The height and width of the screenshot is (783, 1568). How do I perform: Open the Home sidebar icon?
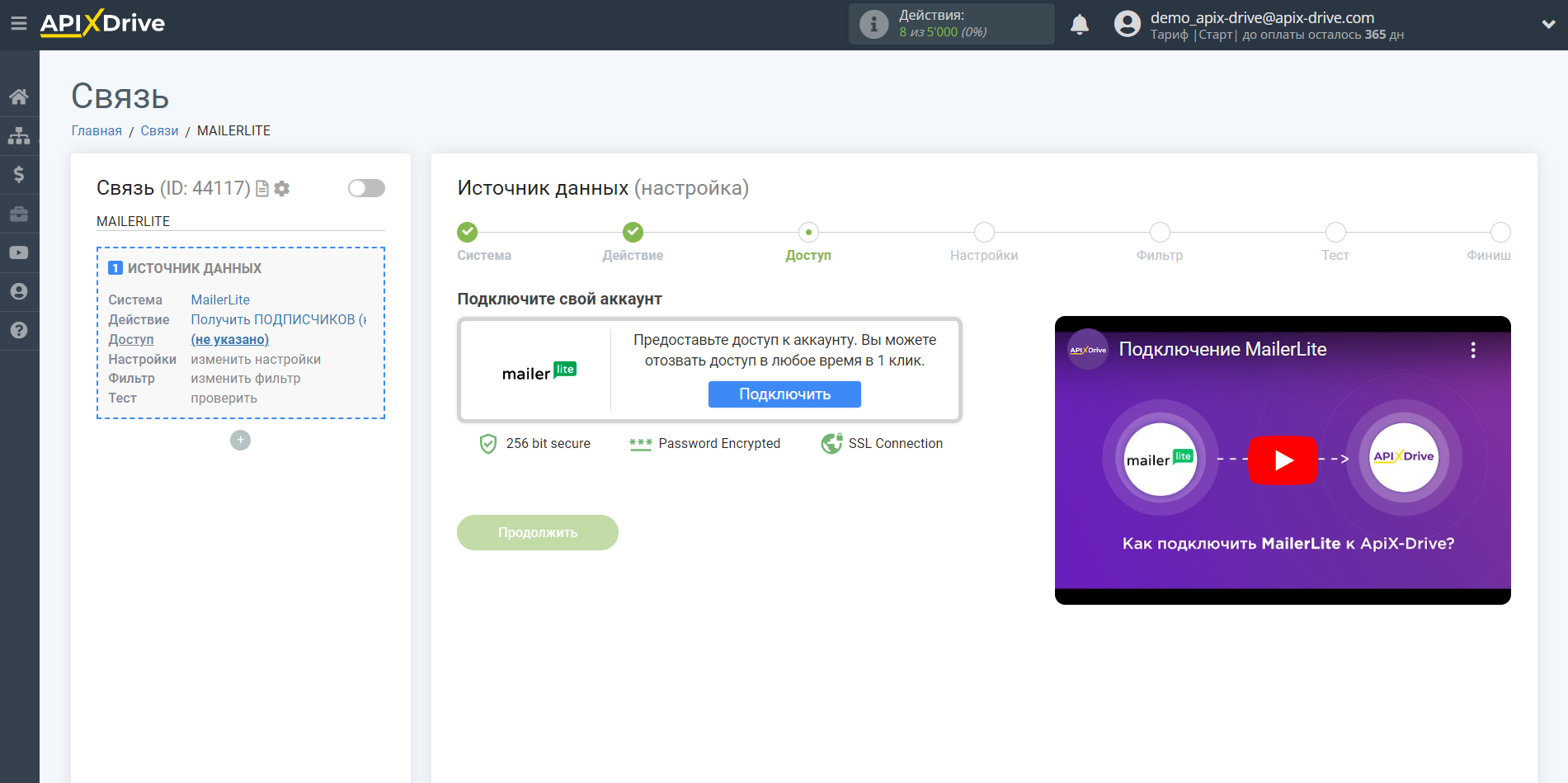click(x=19, y=97)
